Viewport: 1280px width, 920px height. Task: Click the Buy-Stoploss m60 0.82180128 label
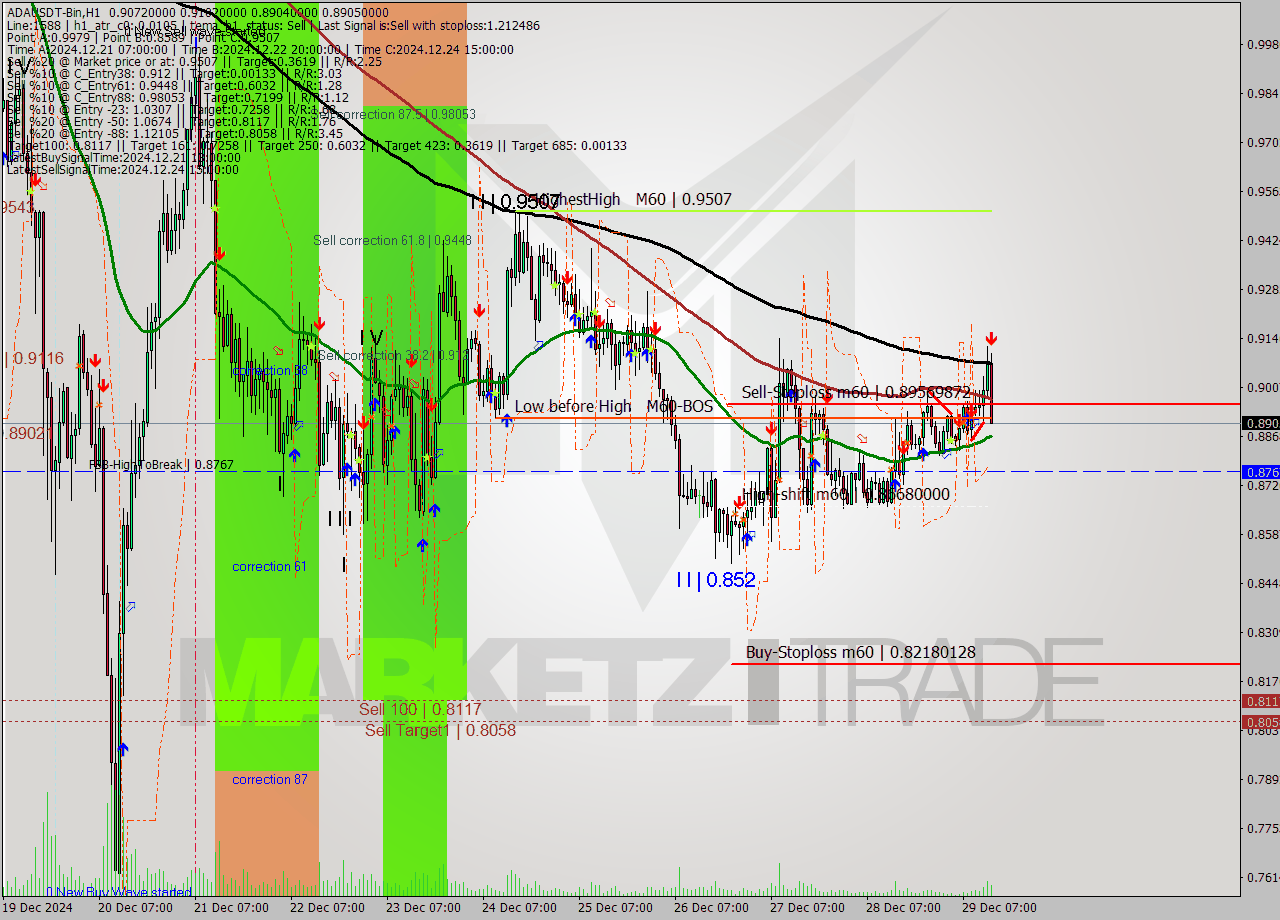pos(860,653)
